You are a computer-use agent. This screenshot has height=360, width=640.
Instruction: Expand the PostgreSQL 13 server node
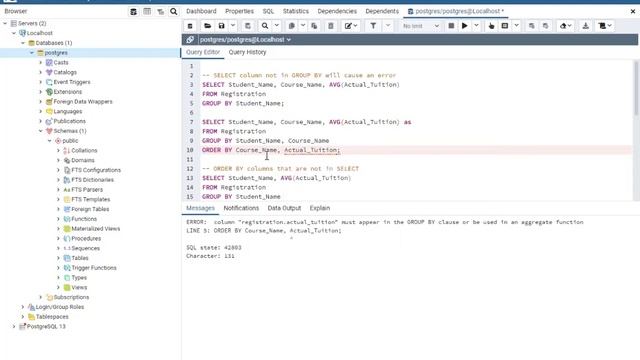pyautogui.click(x=14, y=327)
